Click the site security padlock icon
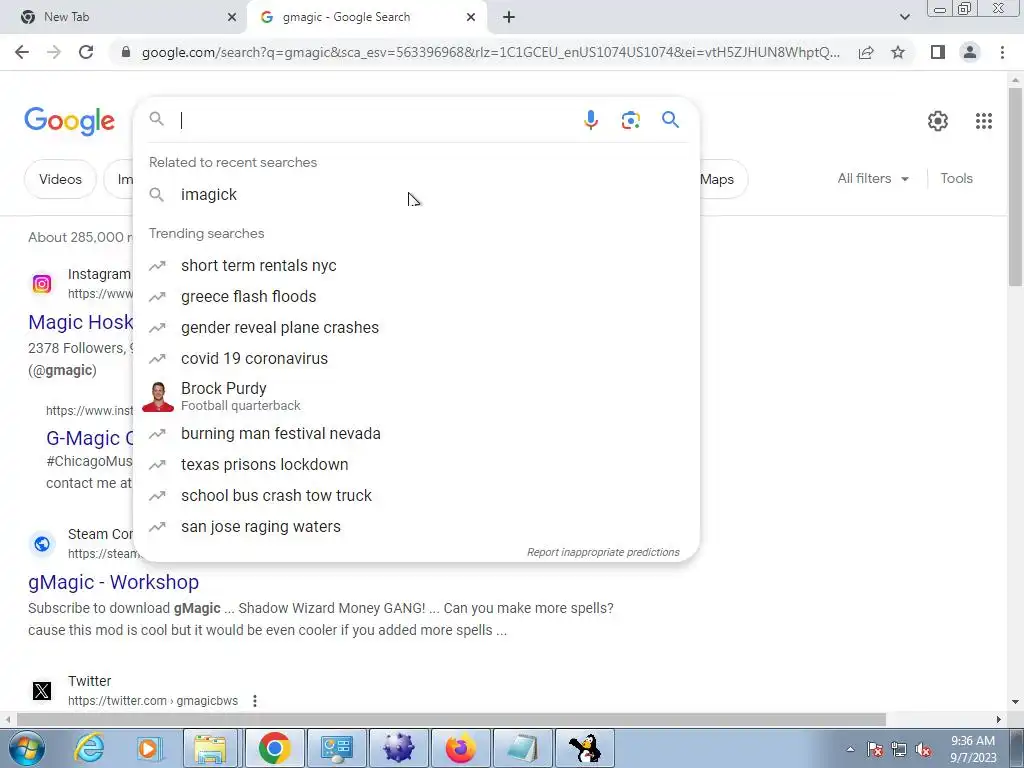Image resolution: width=1024 pixels, height=768 pixels. [x=126, y=52]
